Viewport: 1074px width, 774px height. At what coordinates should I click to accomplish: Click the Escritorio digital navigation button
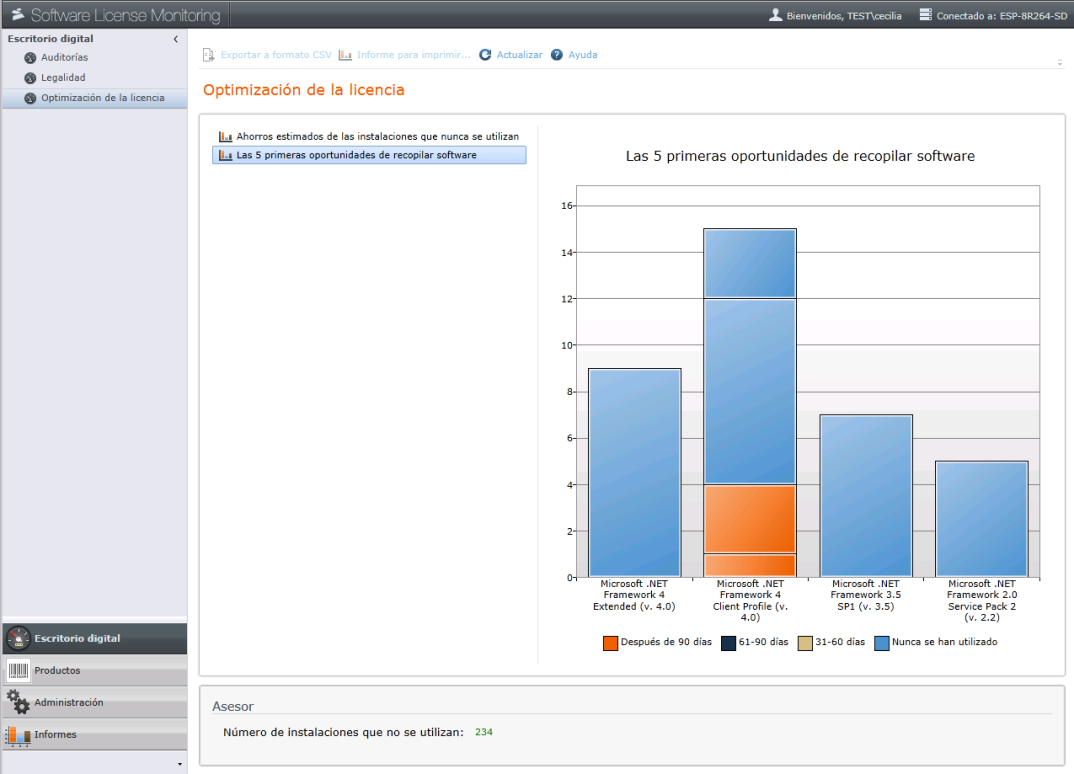coord(95,638)
